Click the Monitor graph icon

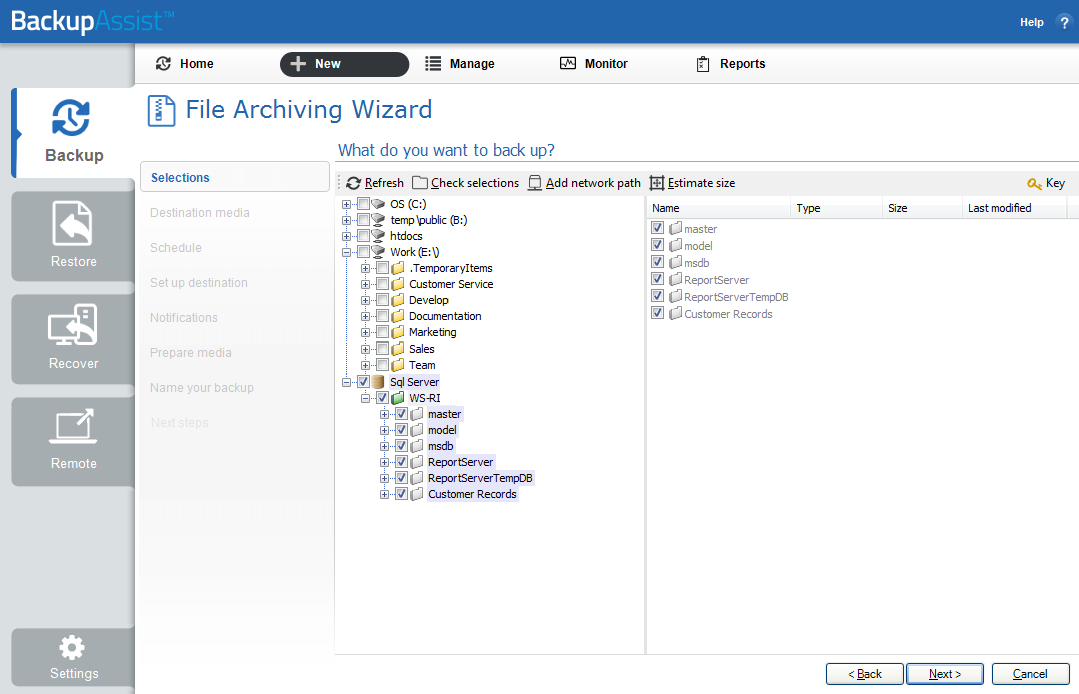[568, 63]
